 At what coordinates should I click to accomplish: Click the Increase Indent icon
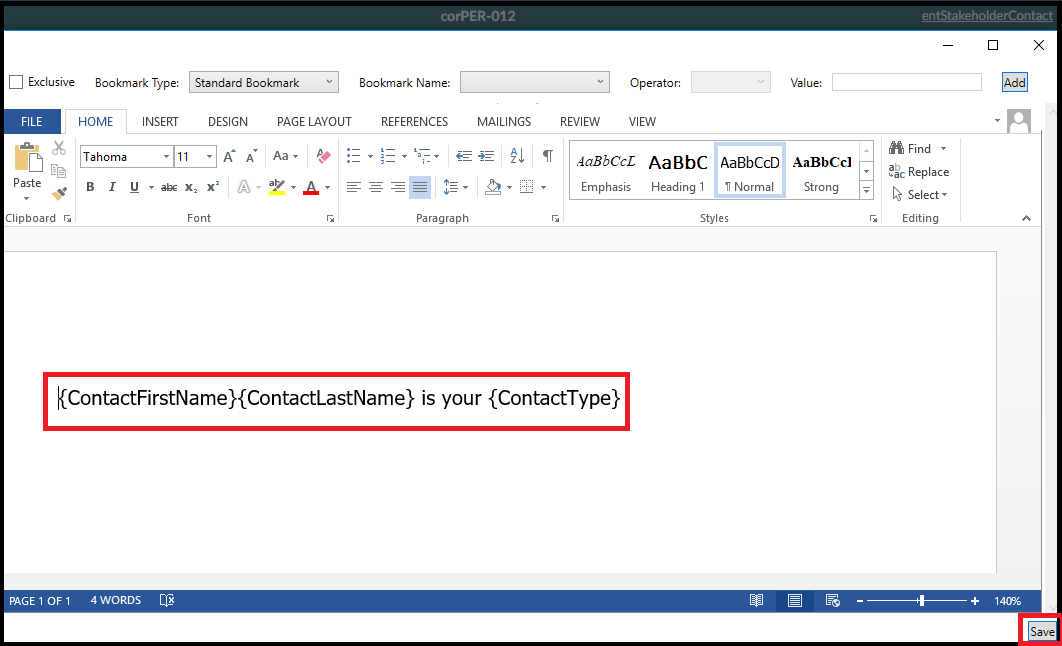pos(486,156)
